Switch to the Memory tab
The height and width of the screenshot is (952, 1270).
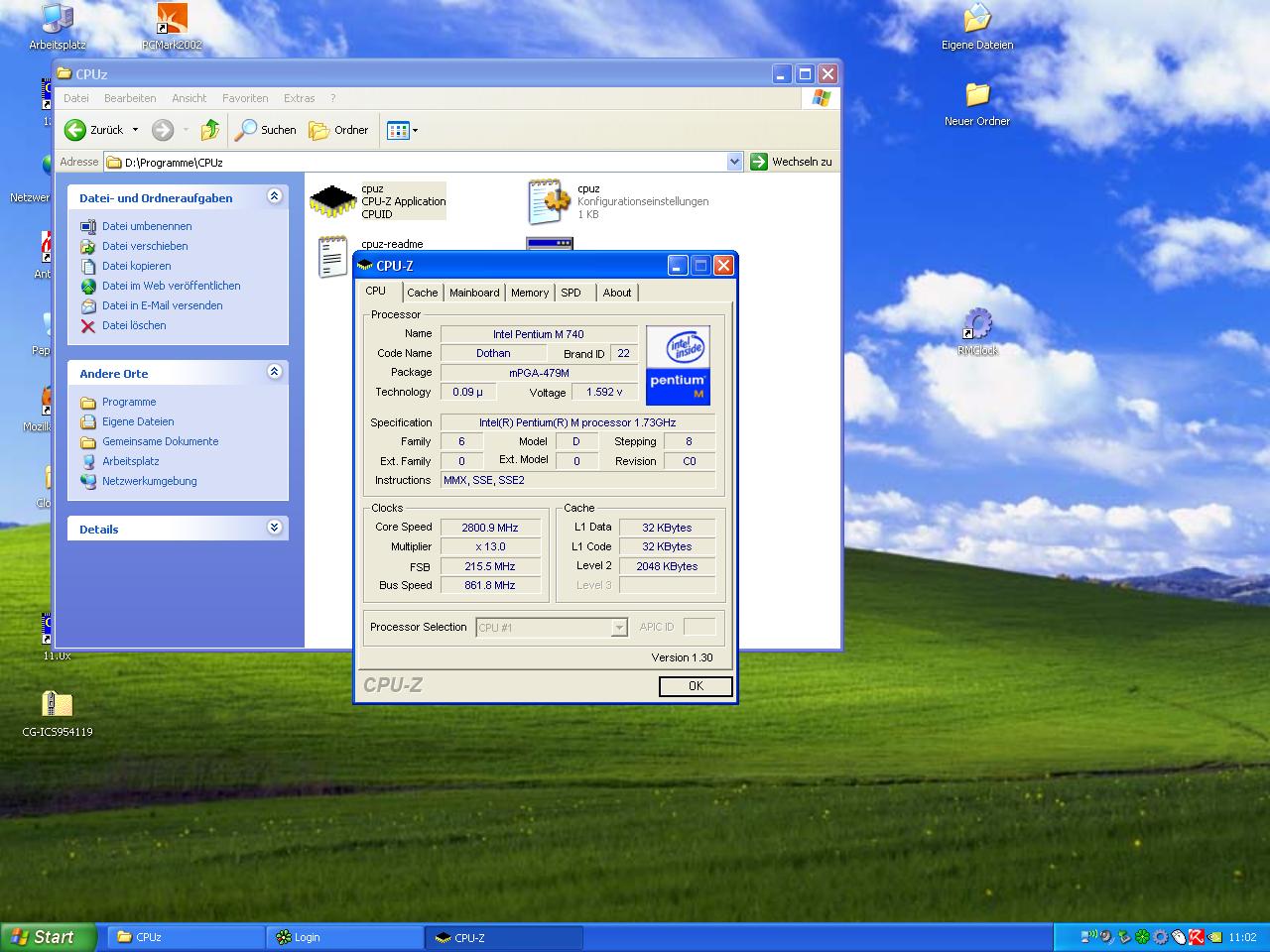530,293
